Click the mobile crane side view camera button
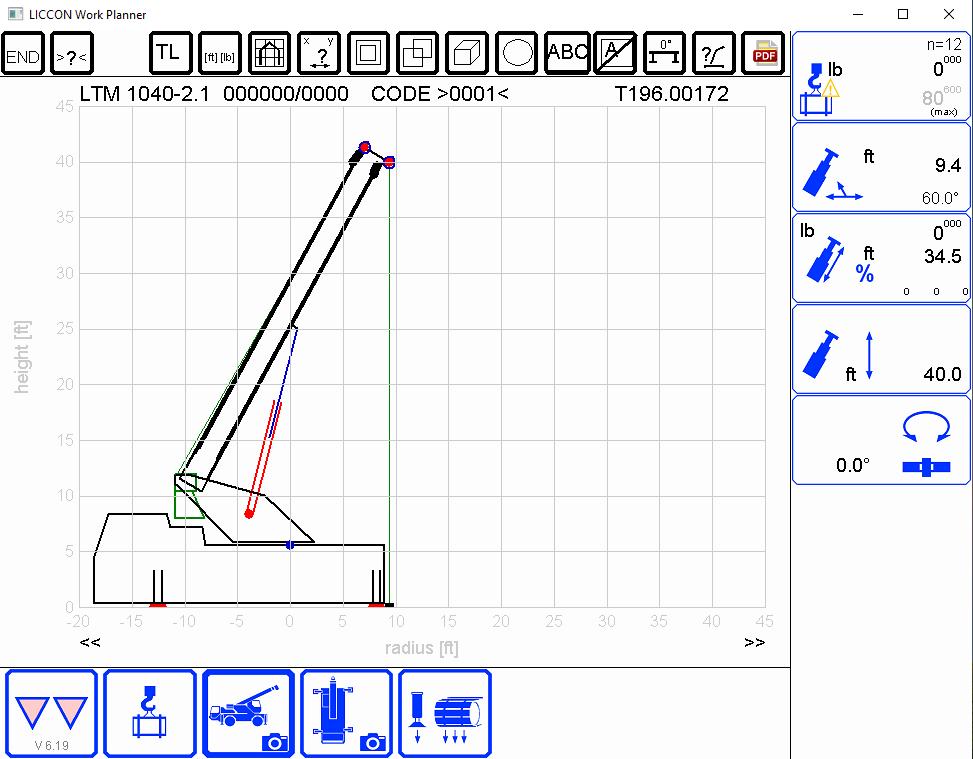The height and width of the screenshot is (759, 973). [248, 714]
